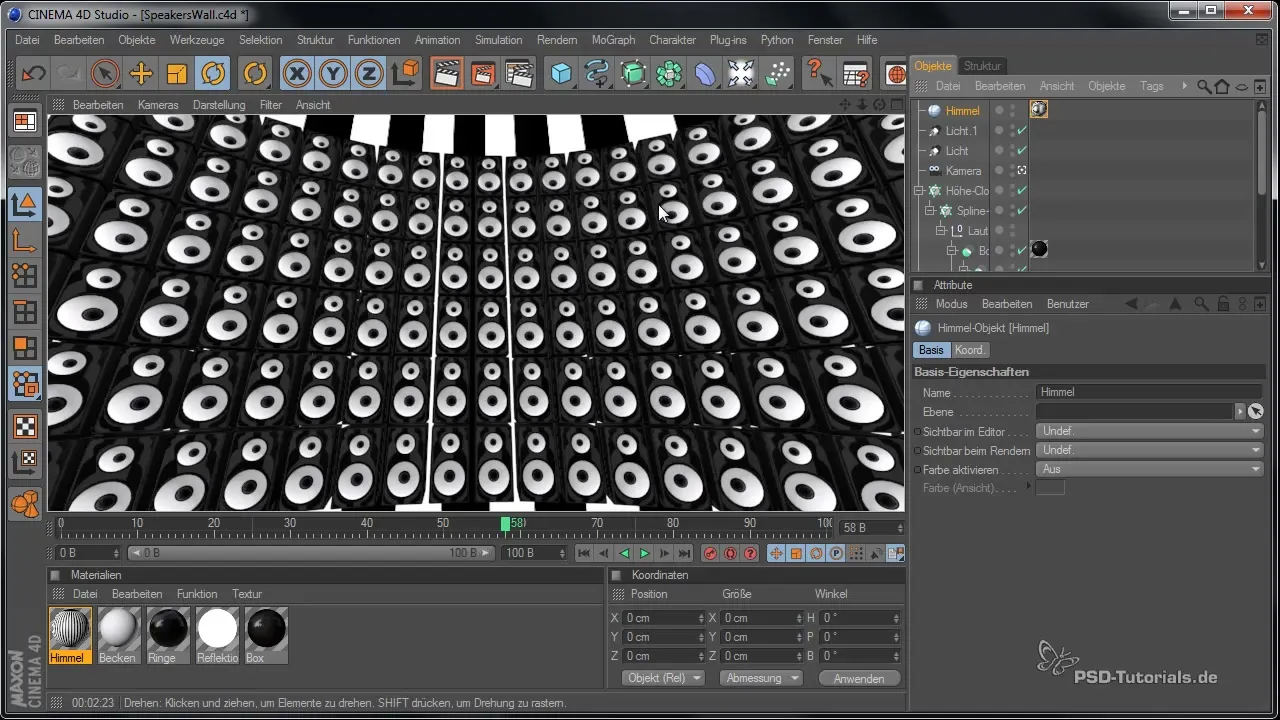Render to picture viewer icon
The width and height of the screenshot is (1280, 720).
[x=483, y=73]
